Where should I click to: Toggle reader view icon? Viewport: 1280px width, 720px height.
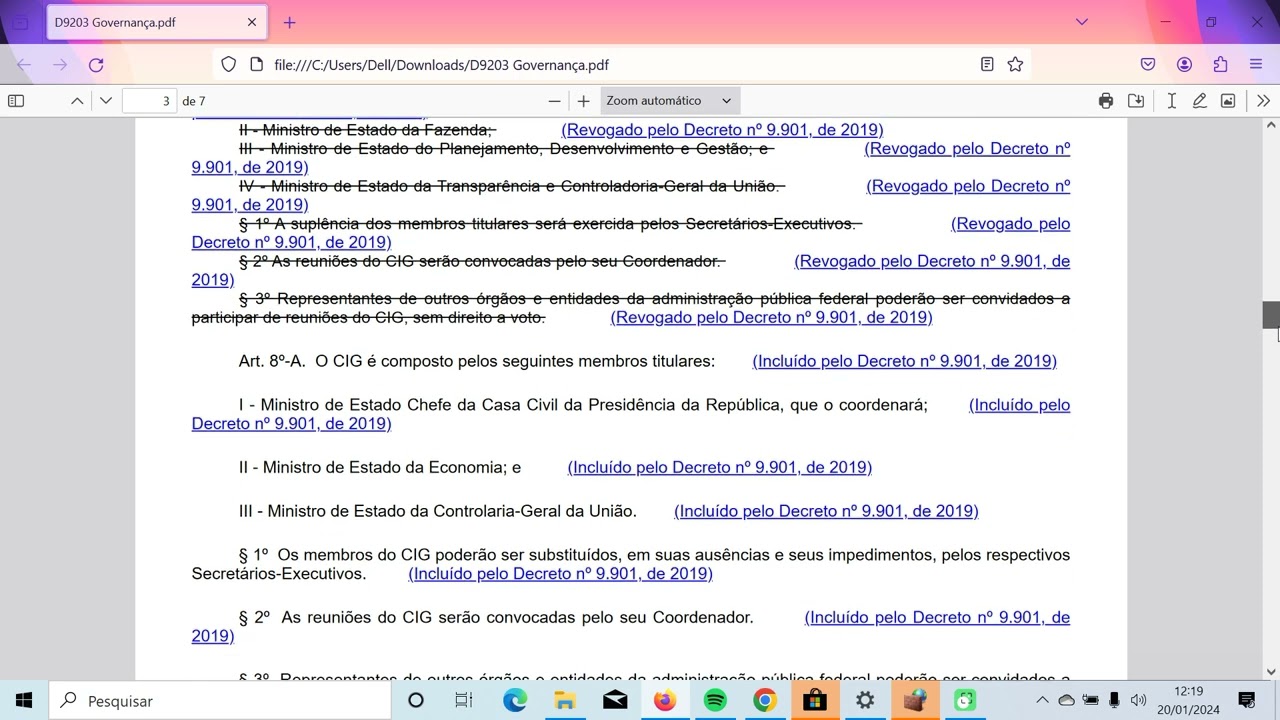click(987, 65)
